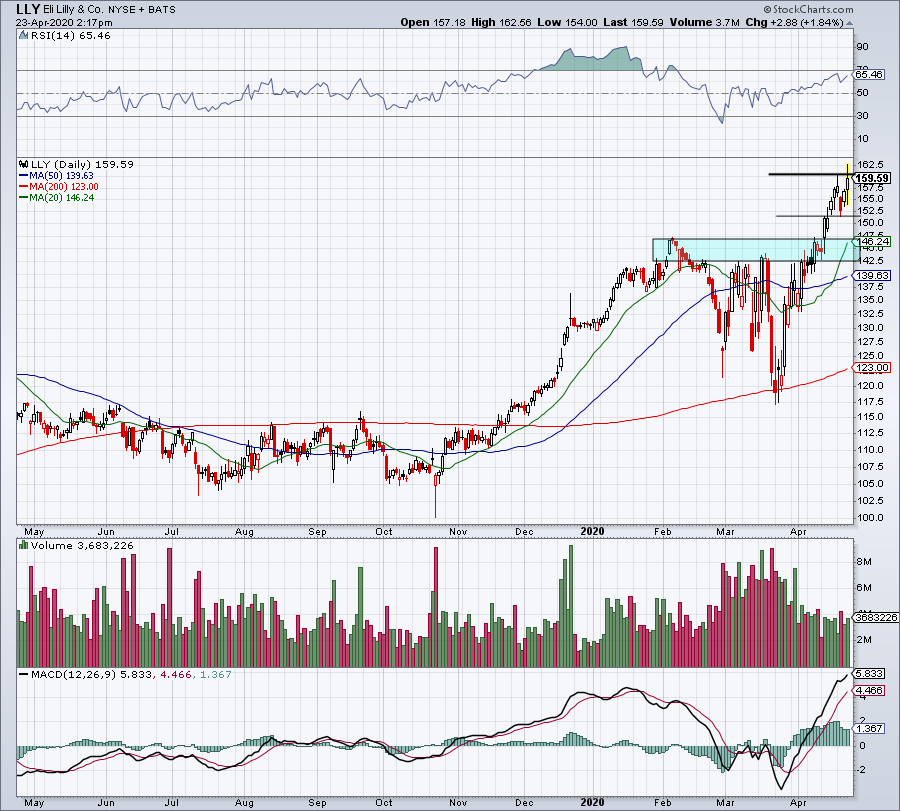Click the 23-Apr-2020 2:17pm timestamp

tap(64, 23)
